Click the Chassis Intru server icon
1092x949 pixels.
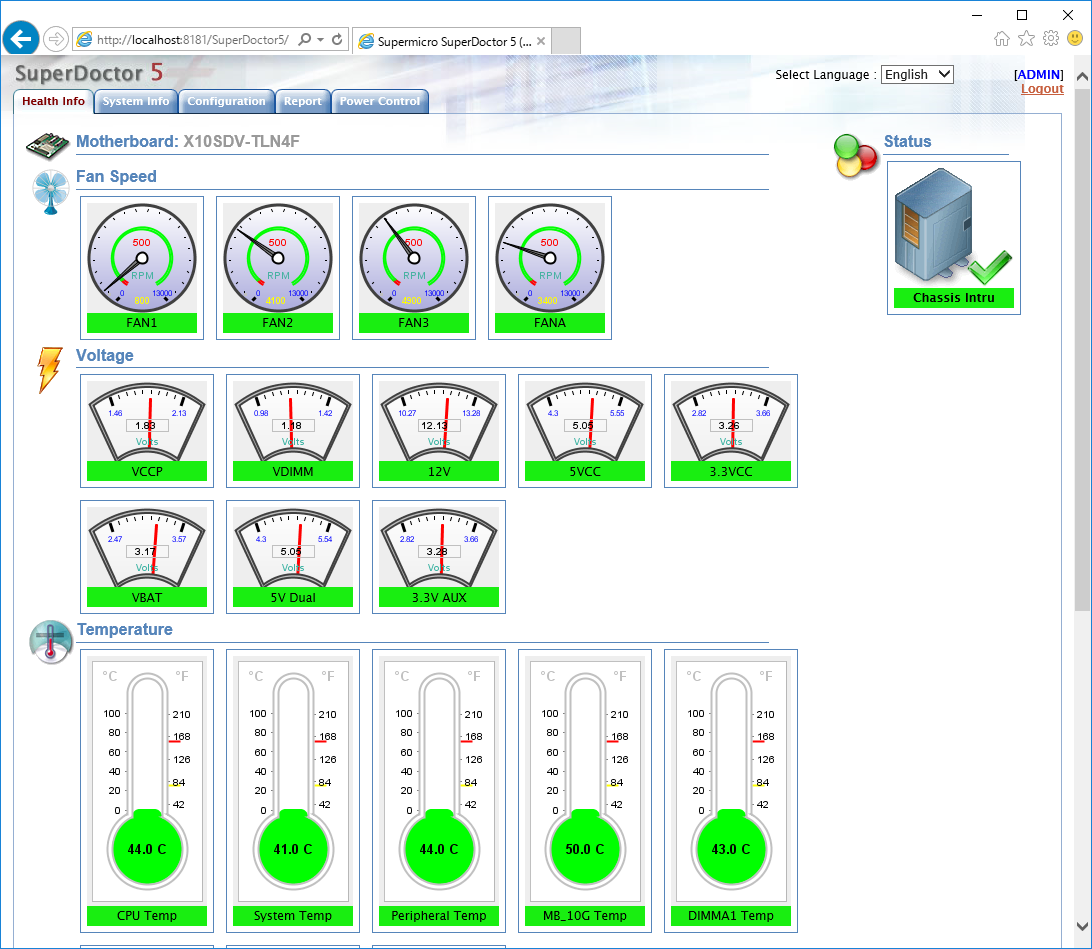click(x=953, y=226)
